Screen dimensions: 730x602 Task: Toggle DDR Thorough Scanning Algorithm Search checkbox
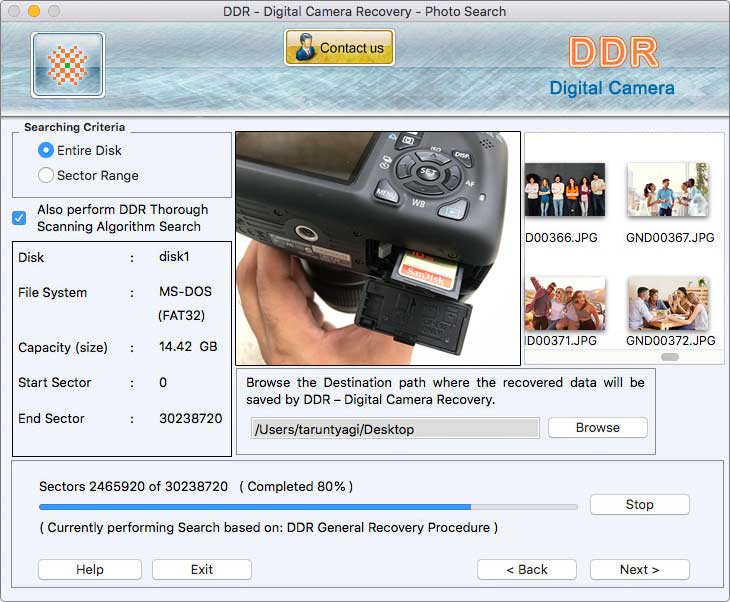click(19, 218)
